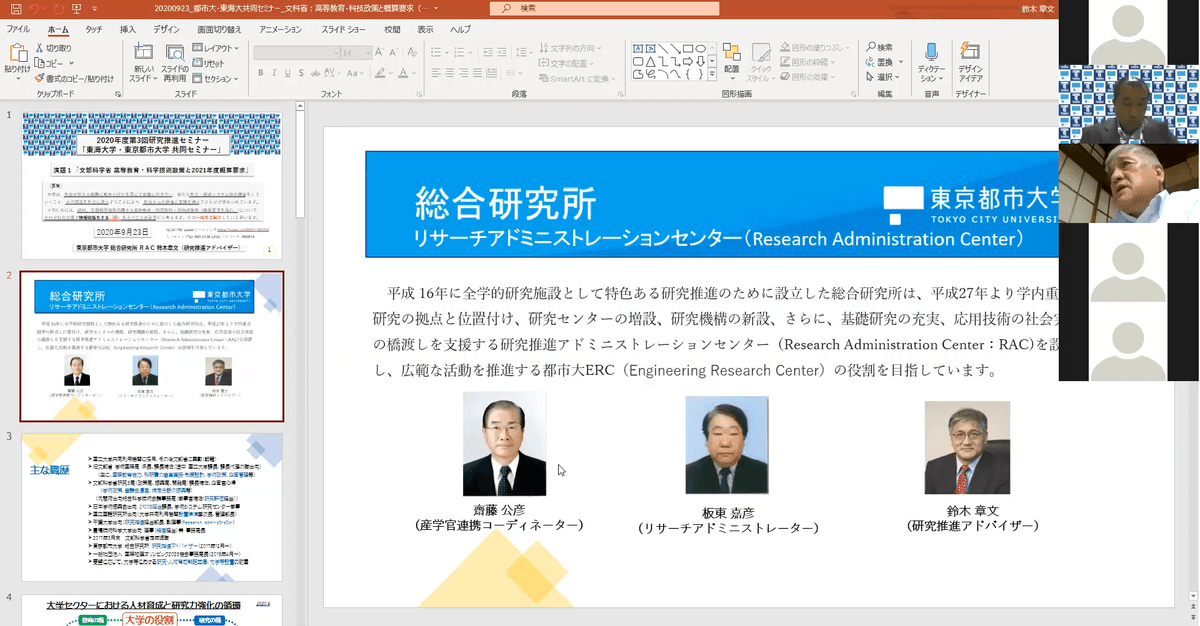Open the File (ファイル) menu
Viewport: 1200px width, 626px height.
click(18, 30)
